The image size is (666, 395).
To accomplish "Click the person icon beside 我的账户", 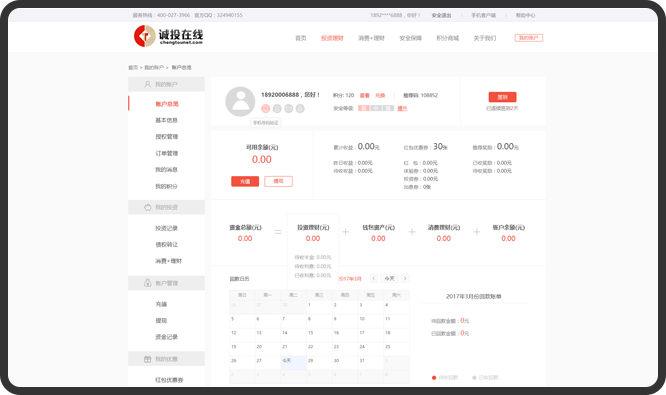I will pos(147,84).
